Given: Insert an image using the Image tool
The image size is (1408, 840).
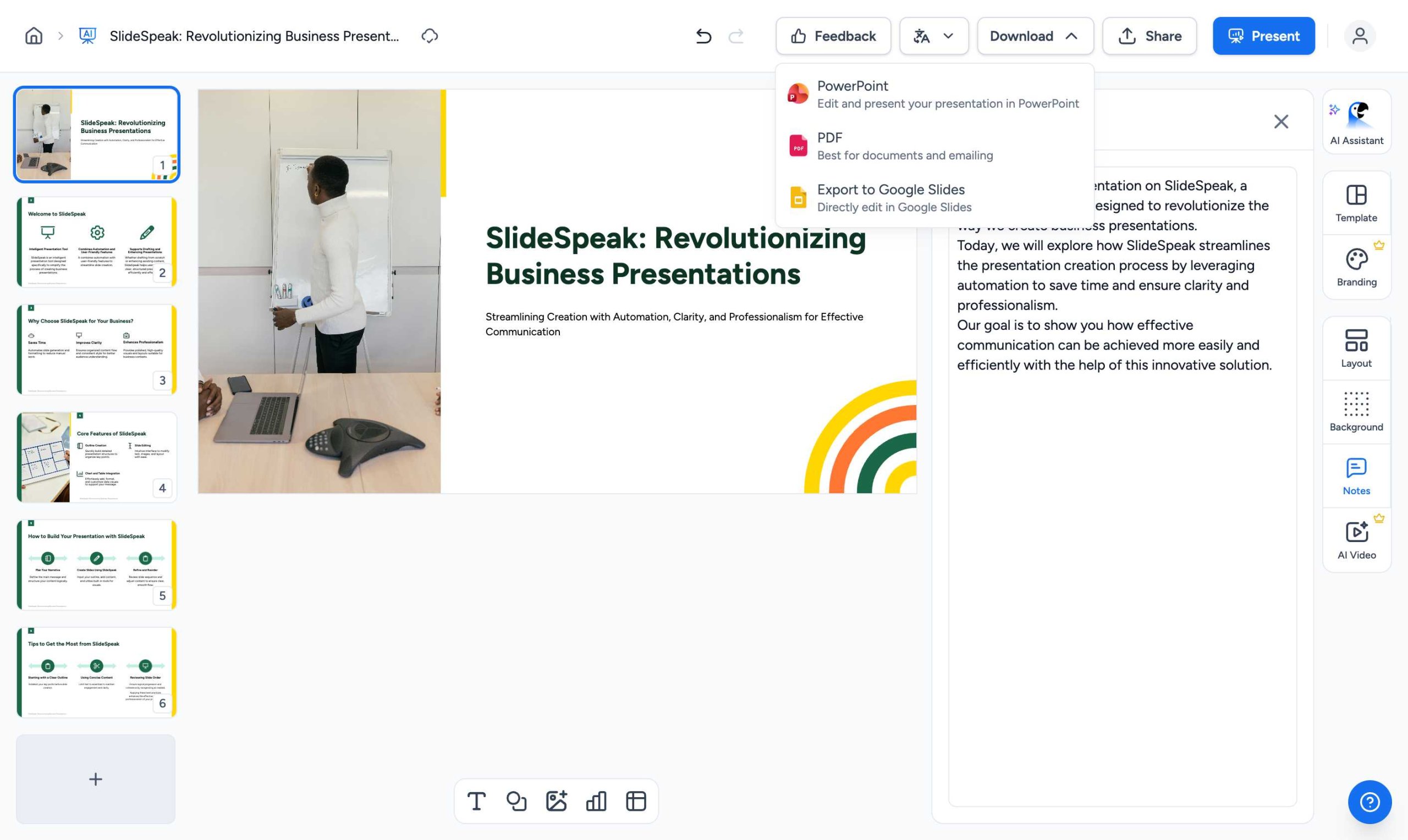Looking at the screenshot, I should click(557, 801).
